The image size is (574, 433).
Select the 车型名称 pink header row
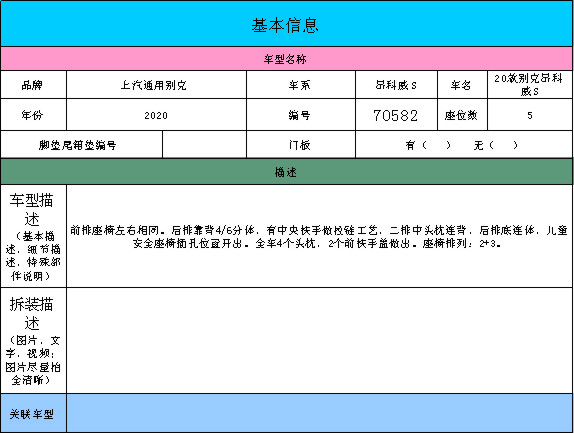click(x=287, y=59)
